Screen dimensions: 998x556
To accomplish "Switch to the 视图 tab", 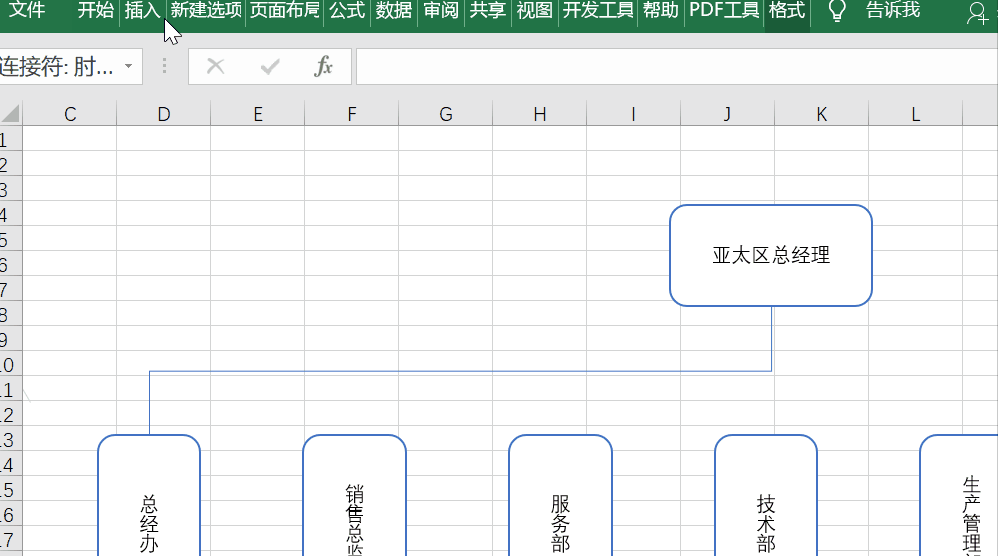I will tap(534, 10).
